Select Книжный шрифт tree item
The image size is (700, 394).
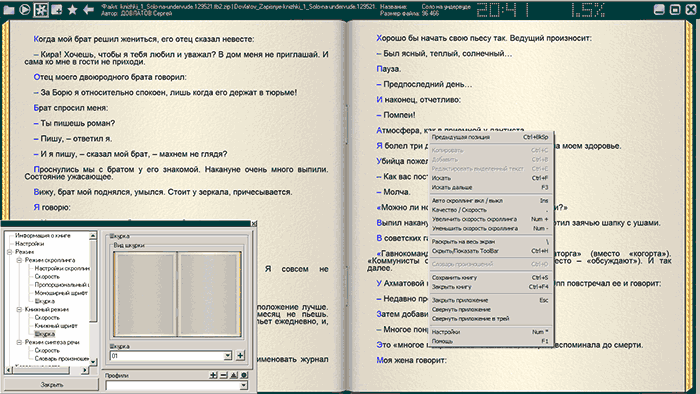pos(56,326)
